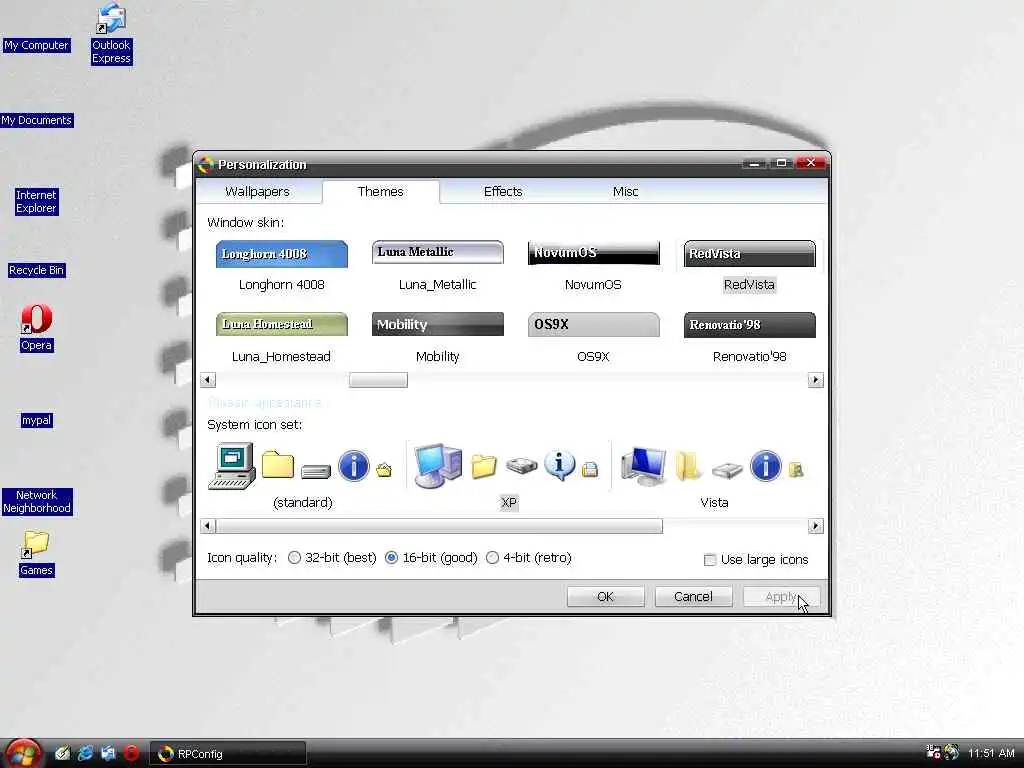
Task: Click the Start button orb
Action: 24,753
